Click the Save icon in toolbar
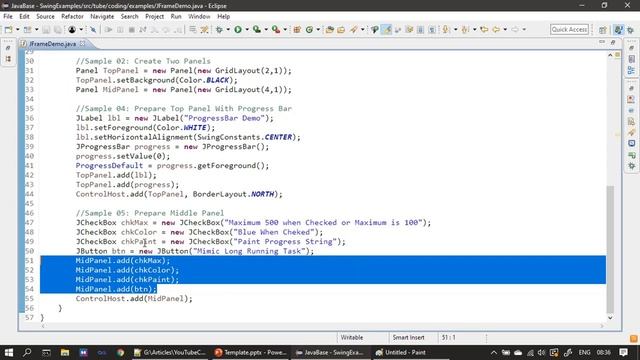The width and height of the screenshot is (640, 360). (46, 29)
